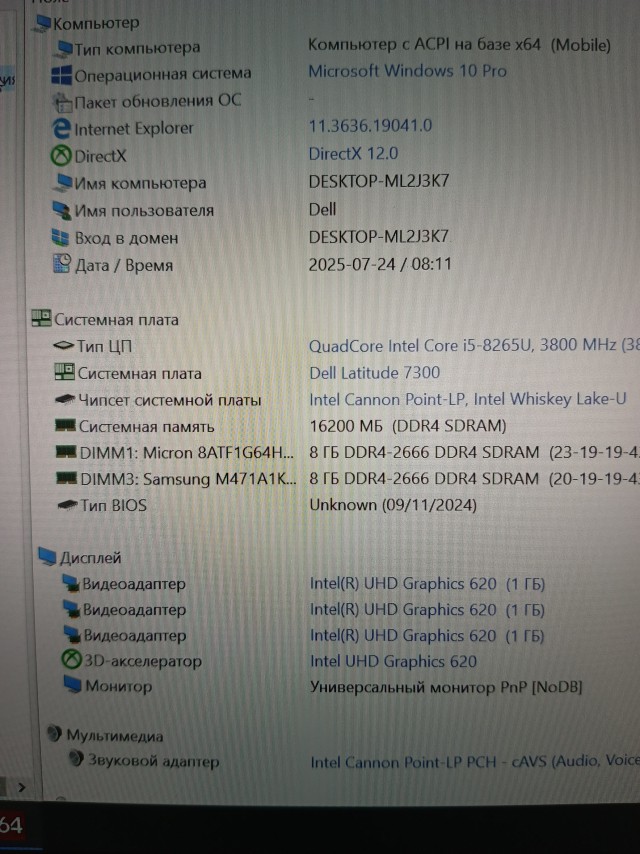Viewport: 640px width, 854px height.
Task: Click the scroll right arrow at bottom left
Action: [x=21, y=788]
